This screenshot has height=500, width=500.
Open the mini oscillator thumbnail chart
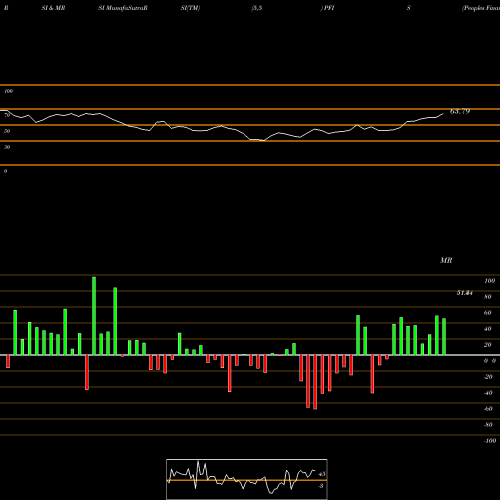pyautogui.click(x=247, y=479)
